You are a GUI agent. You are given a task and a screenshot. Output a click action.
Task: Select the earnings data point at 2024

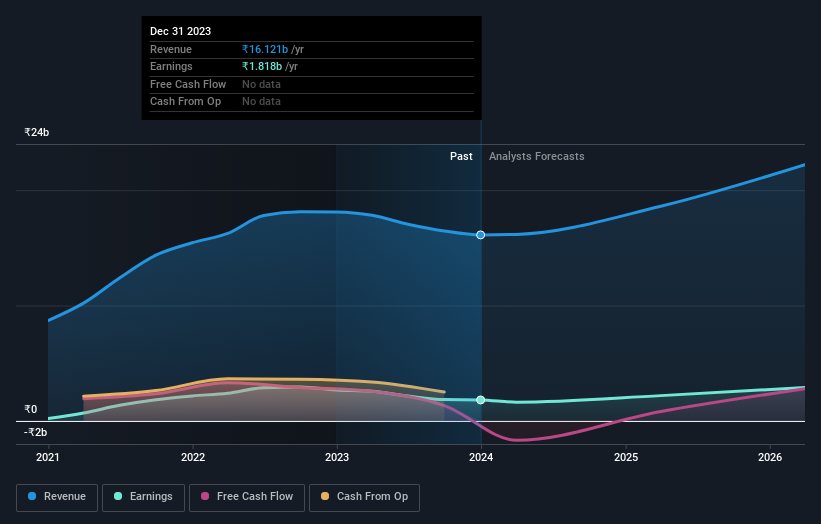click(481, 400)
